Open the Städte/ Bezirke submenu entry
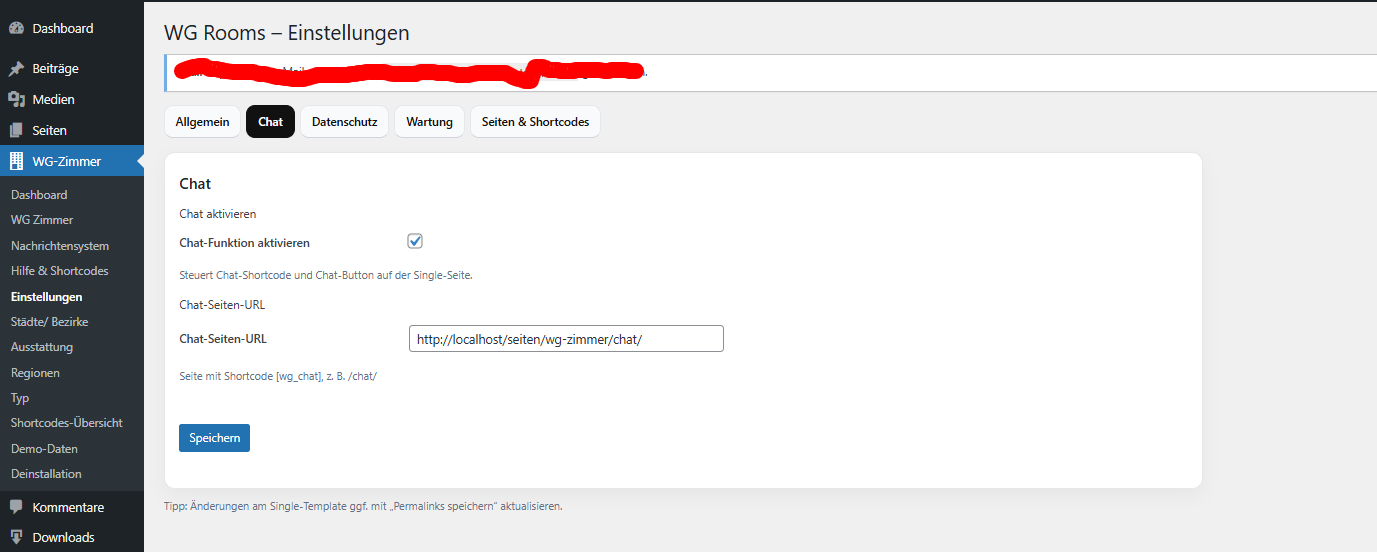 click(49, 322)
